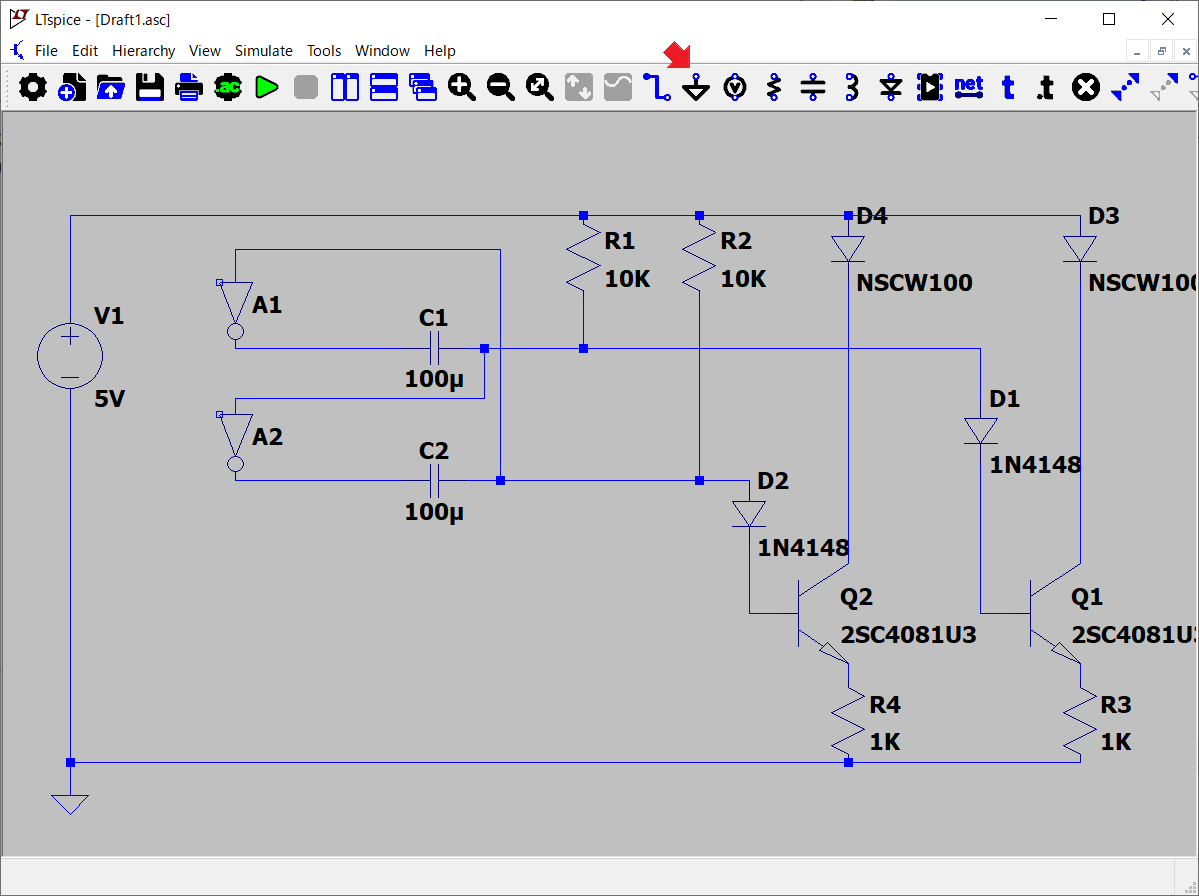Select the Draw Wire tool
1199x896 pixels.
[x=657, y=88]
